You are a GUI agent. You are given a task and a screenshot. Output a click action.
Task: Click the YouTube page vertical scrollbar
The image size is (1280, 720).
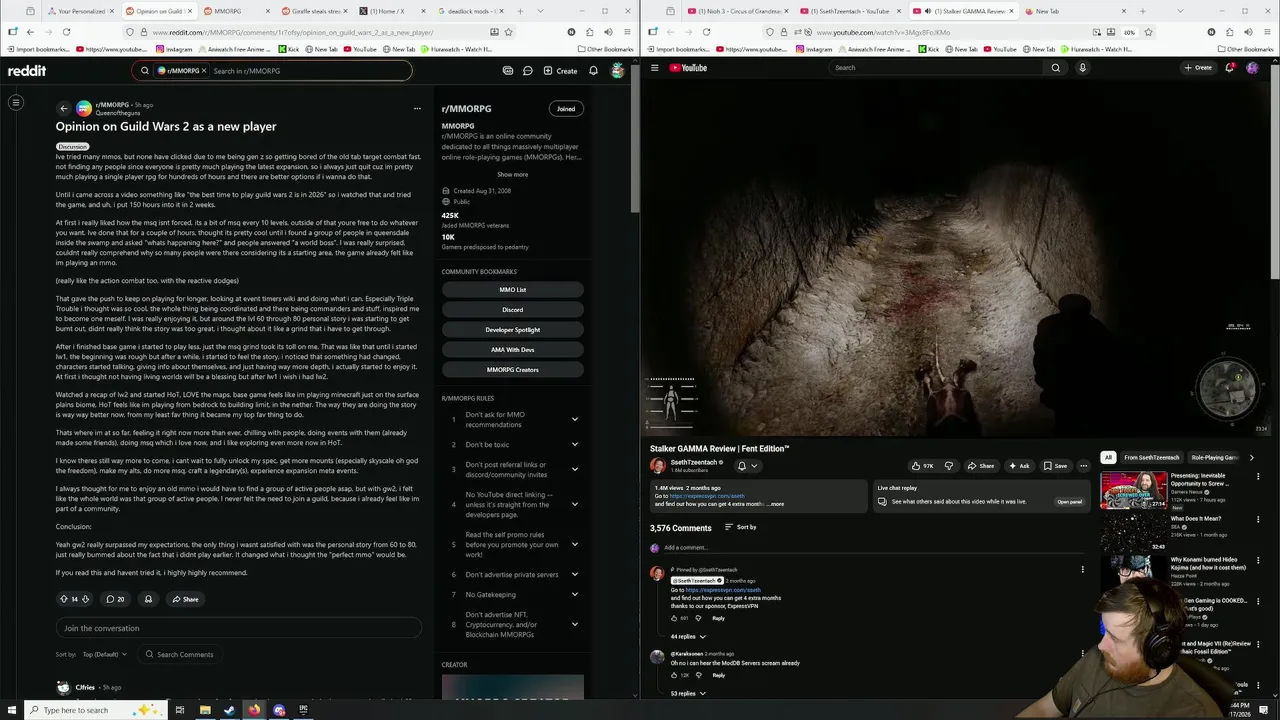[1275, 170]
